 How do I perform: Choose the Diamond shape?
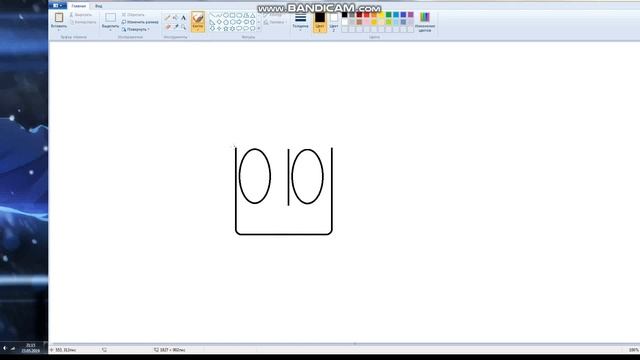pos(219,22)
